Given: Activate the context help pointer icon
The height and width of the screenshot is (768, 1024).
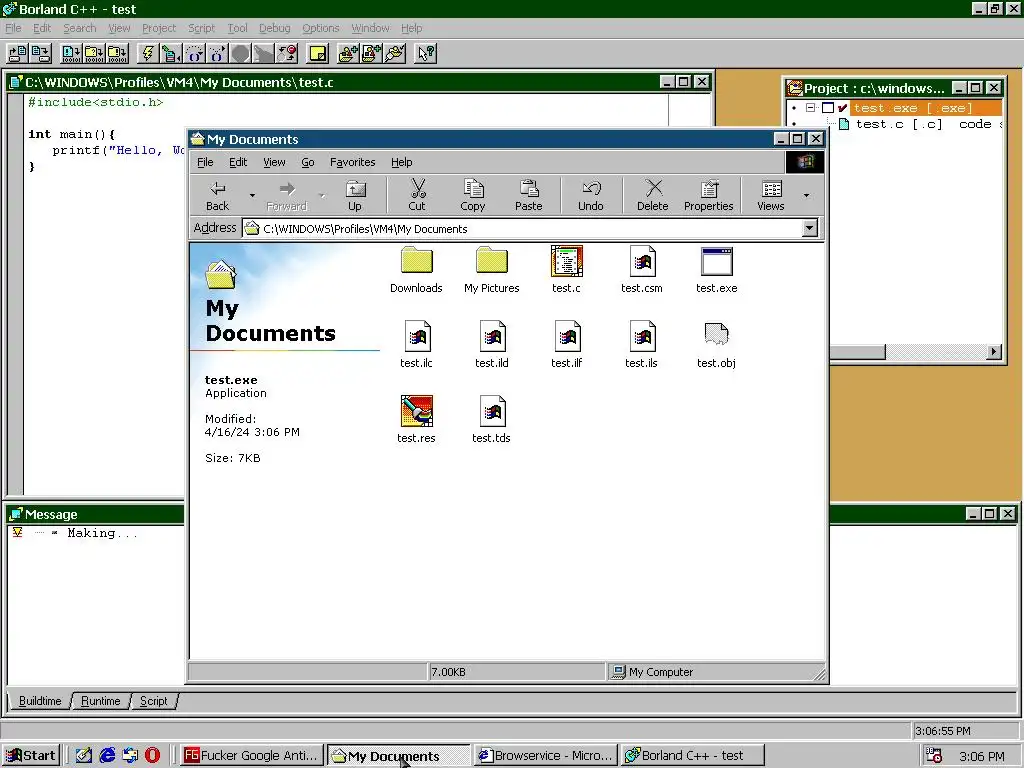Looking at the screenshot, I should click(426, 53).
